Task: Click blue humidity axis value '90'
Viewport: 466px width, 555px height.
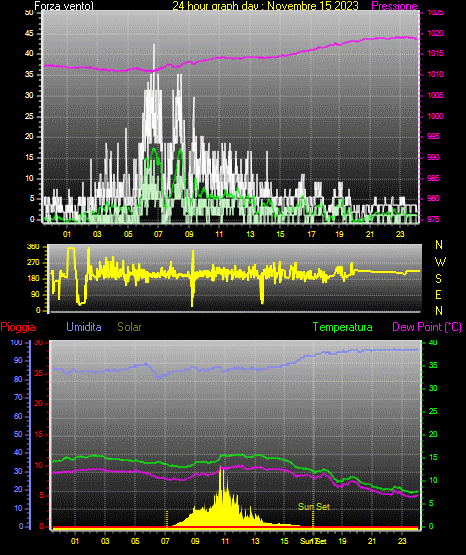Action: 18,360
